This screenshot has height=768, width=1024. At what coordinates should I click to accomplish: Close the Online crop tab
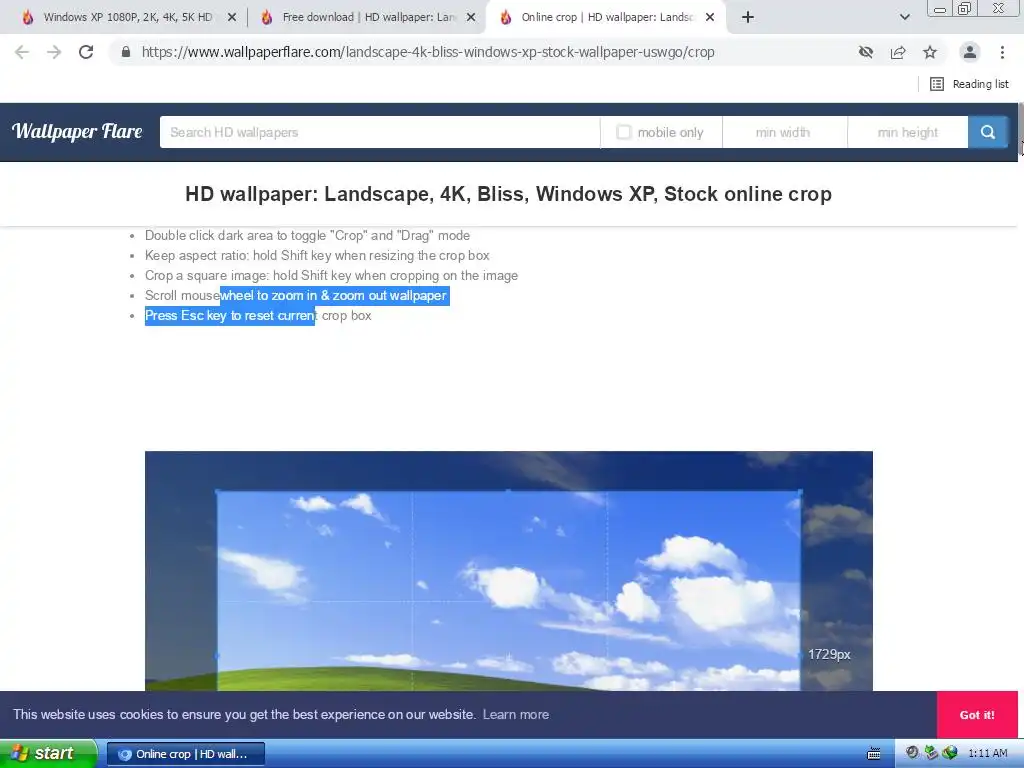(710, 18)
